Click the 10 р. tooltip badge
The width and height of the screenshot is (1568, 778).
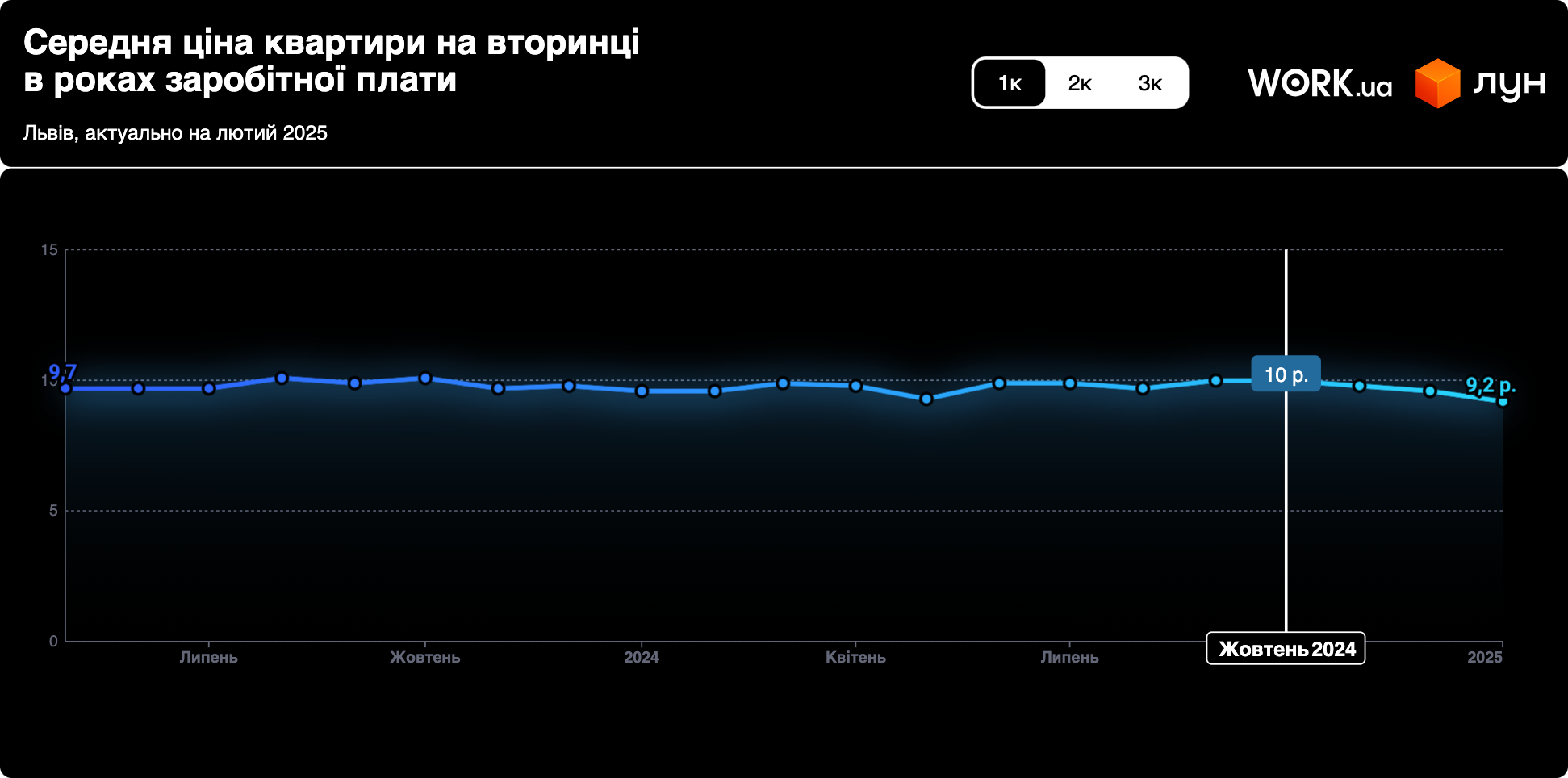(x=1286, y=374)
